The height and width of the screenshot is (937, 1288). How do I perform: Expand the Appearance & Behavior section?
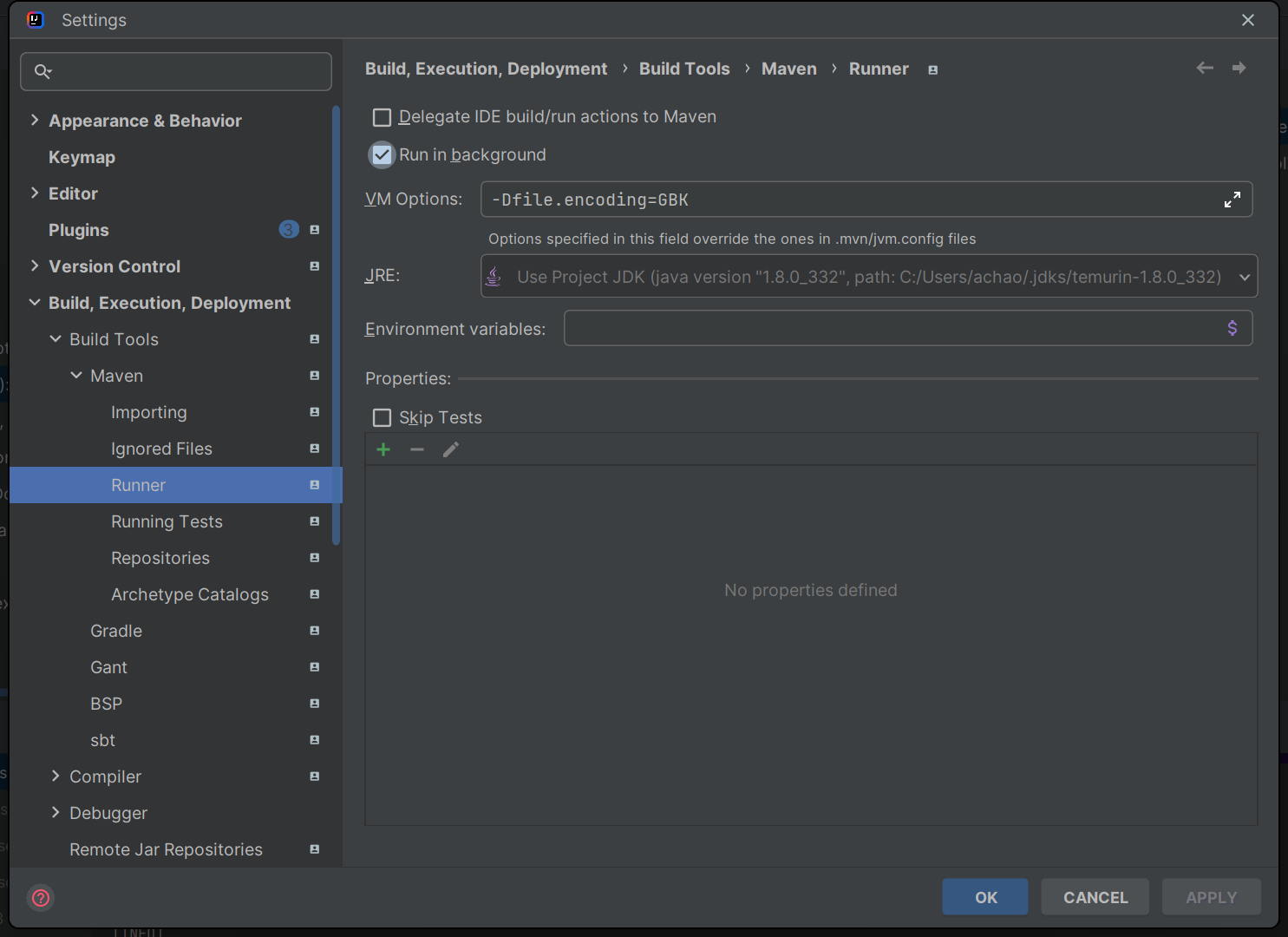pos(35,121)
